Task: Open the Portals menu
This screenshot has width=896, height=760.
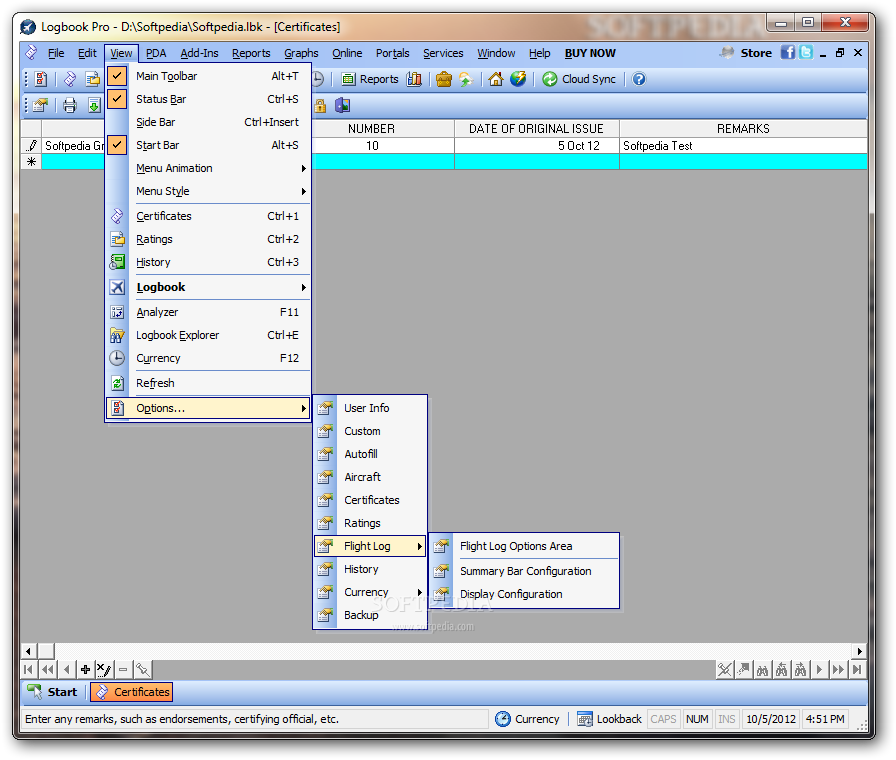Action: [x=393, y=53]
